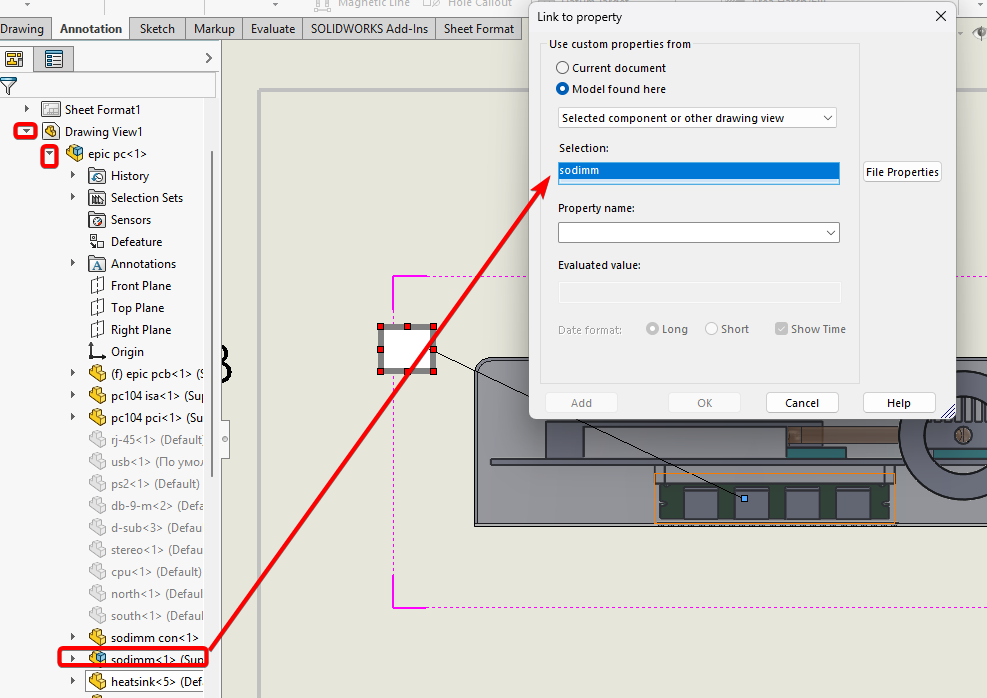Image resolution: width=987 pixels, height=698 pixels.
Task: Click the pc104 isa<1> part icon
Action: pyautogui.click(x=98, y=395)
